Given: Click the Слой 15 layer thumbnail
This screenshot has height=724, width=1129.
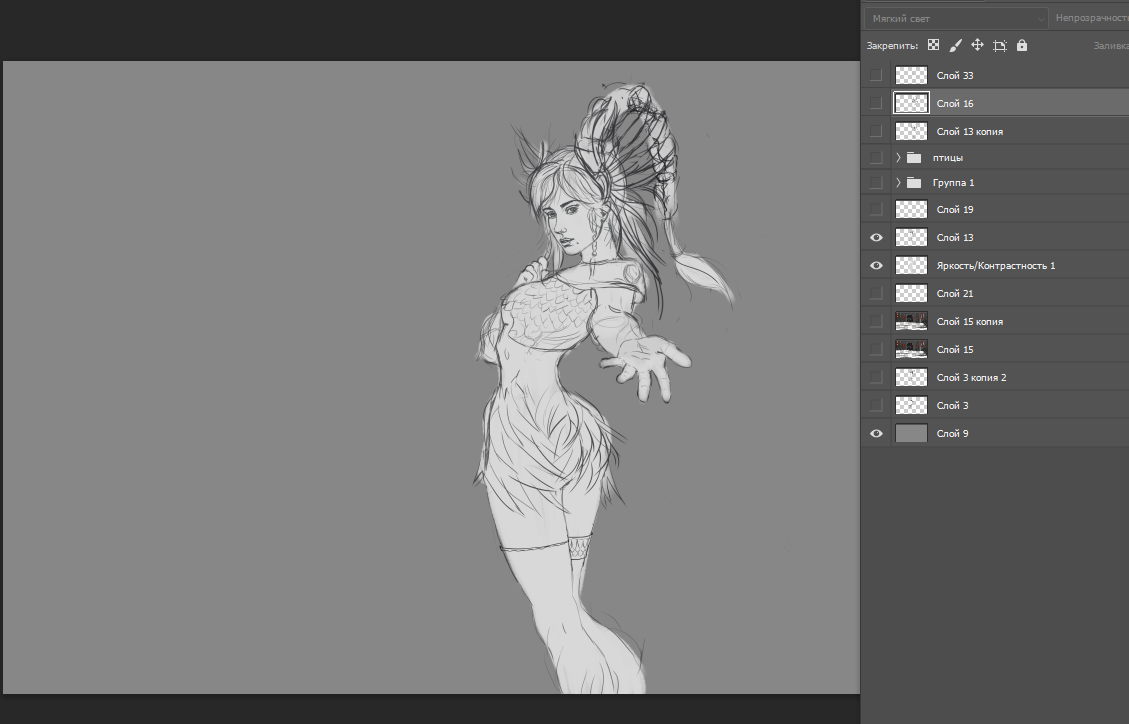Looking at the screenshot, I should point(911,350).
